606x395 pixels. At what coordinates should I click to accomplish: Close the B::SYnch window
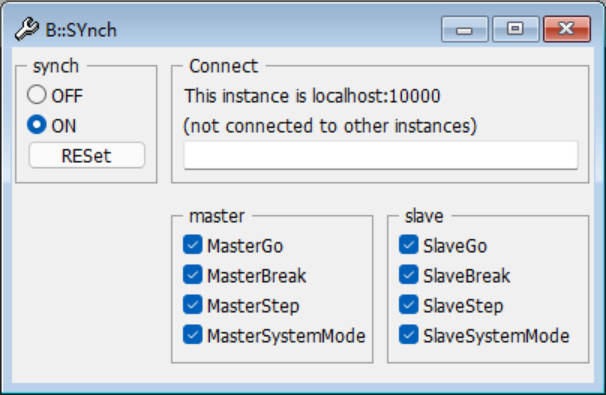567,29
